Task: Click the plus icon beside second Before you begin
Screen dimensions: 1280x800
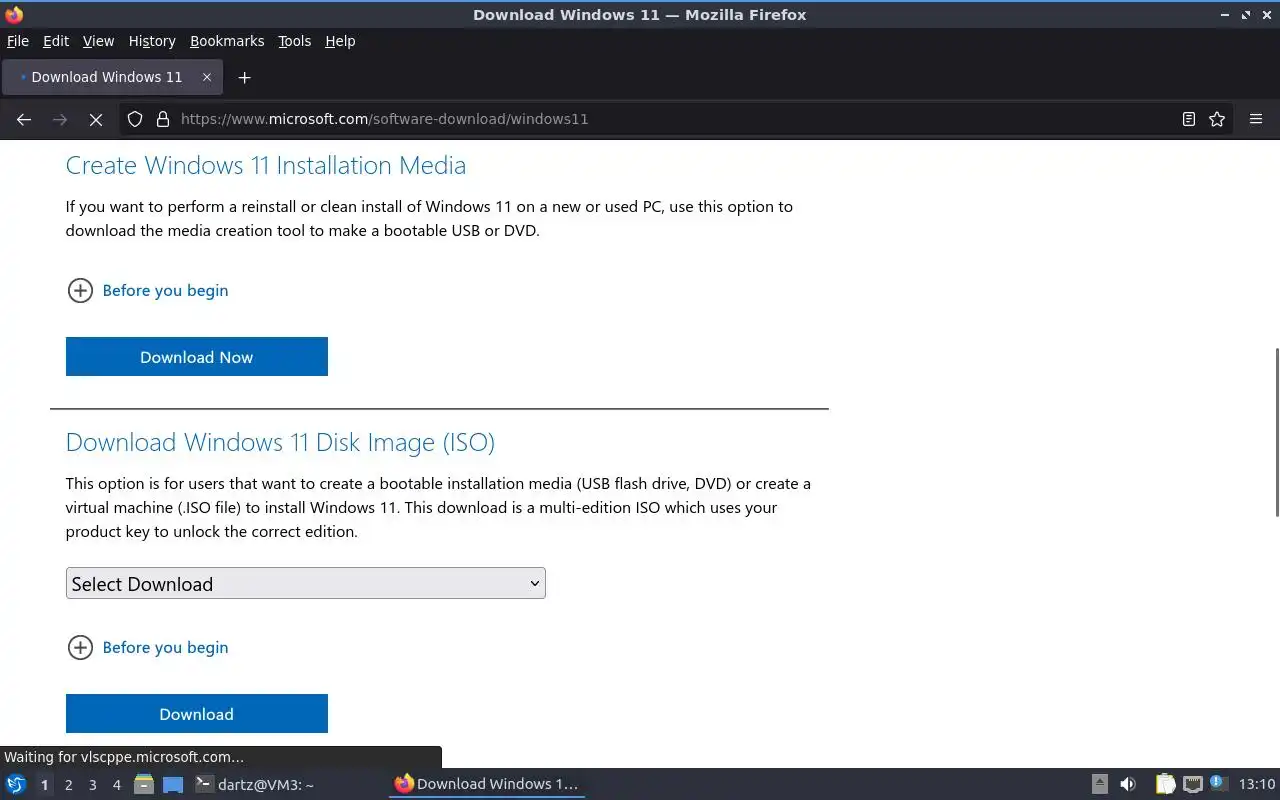Action: pos(80,647)
